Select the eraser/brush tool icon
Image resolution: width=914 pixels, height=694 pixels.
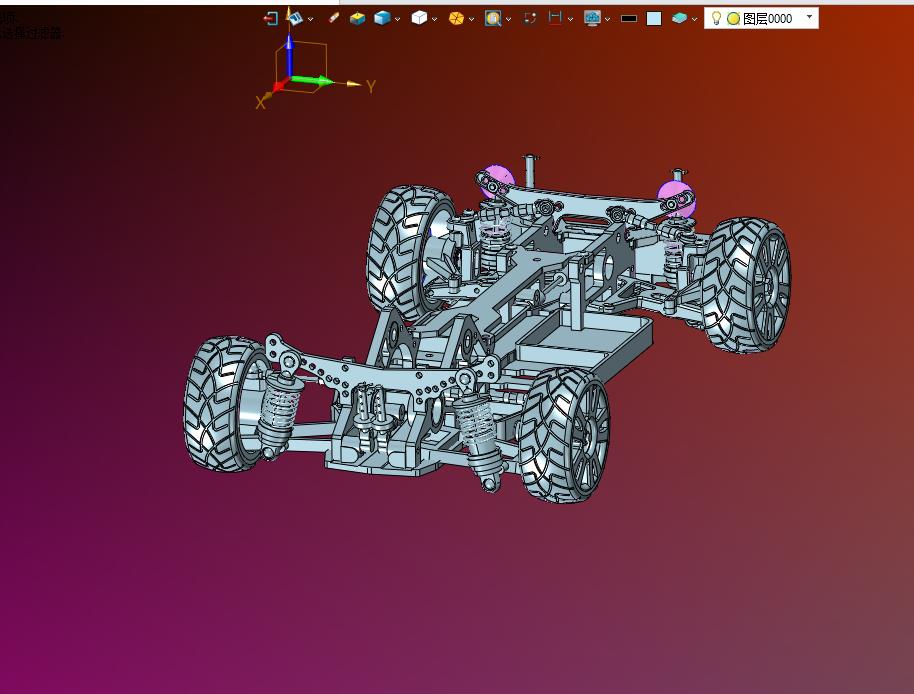333,18
